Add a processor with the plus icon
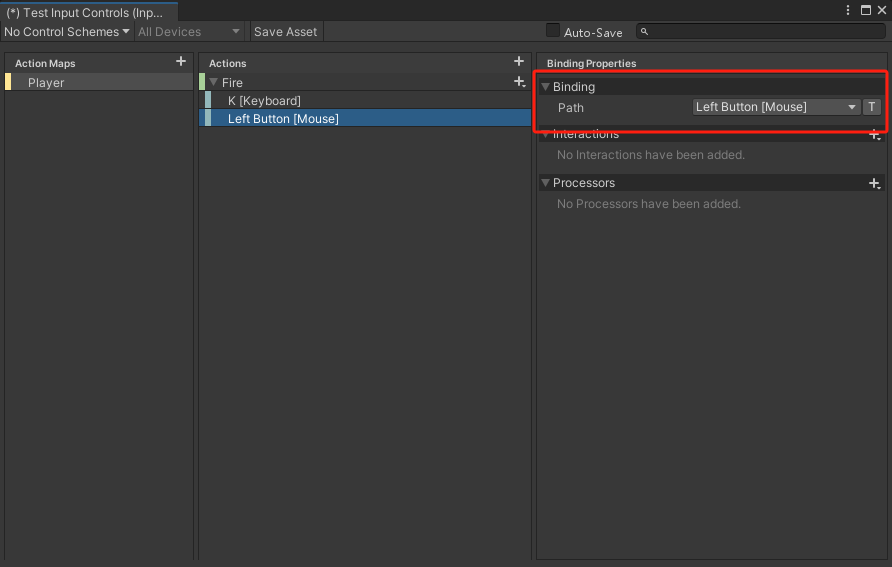Image resolution: width=892 pixels, height=567 pixels. pyautogui.click(x=874, y=183)
